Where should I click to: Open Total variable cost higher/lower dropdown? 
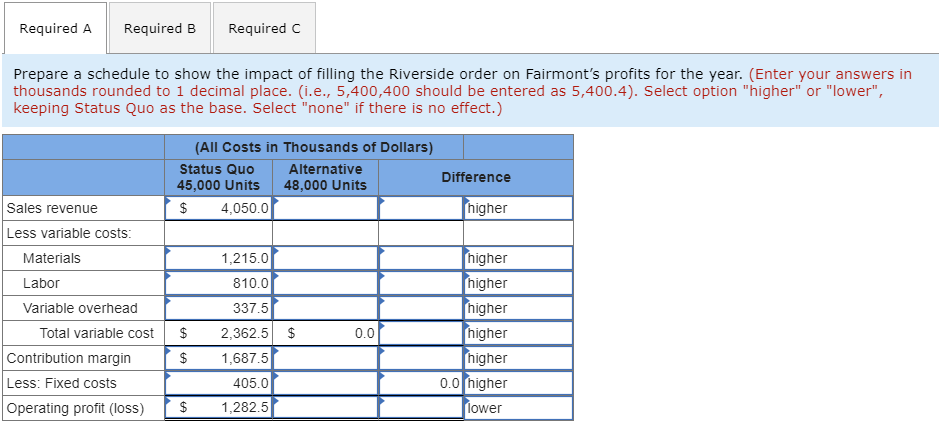tap(518, 333)
